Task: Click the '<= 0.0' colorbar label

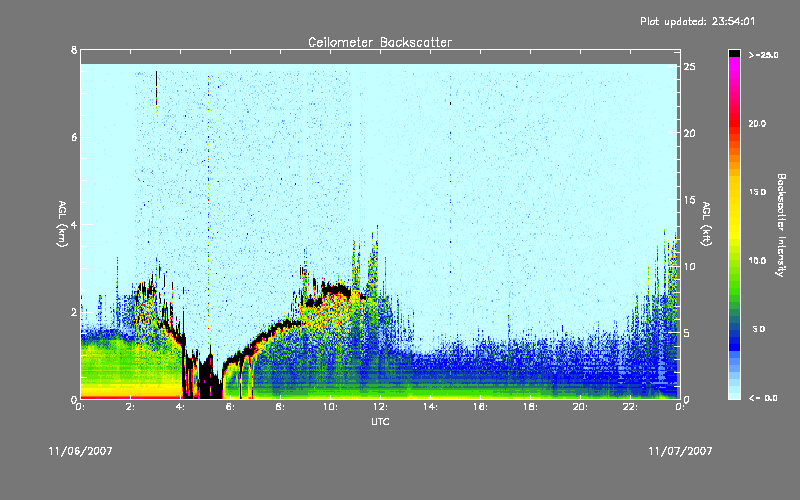Action: pyautogui.click(x=763, y=398)
